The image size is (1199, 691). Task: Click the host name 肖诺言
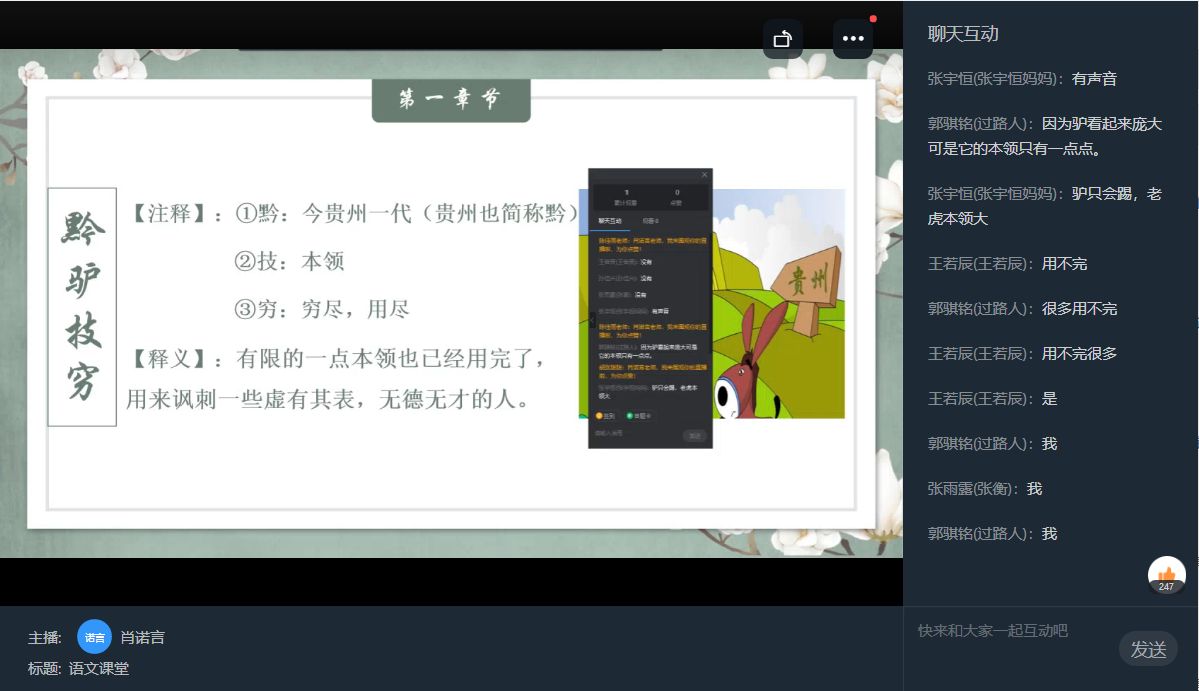pyautogui.click(x=143, y=637)
